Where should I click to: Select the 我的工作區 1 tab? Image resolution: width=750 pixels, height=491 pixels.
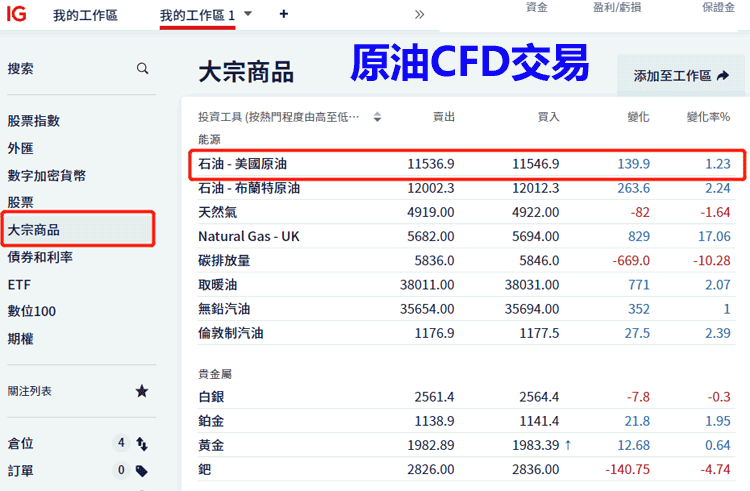pyautogui.click(x=197, y=15)
